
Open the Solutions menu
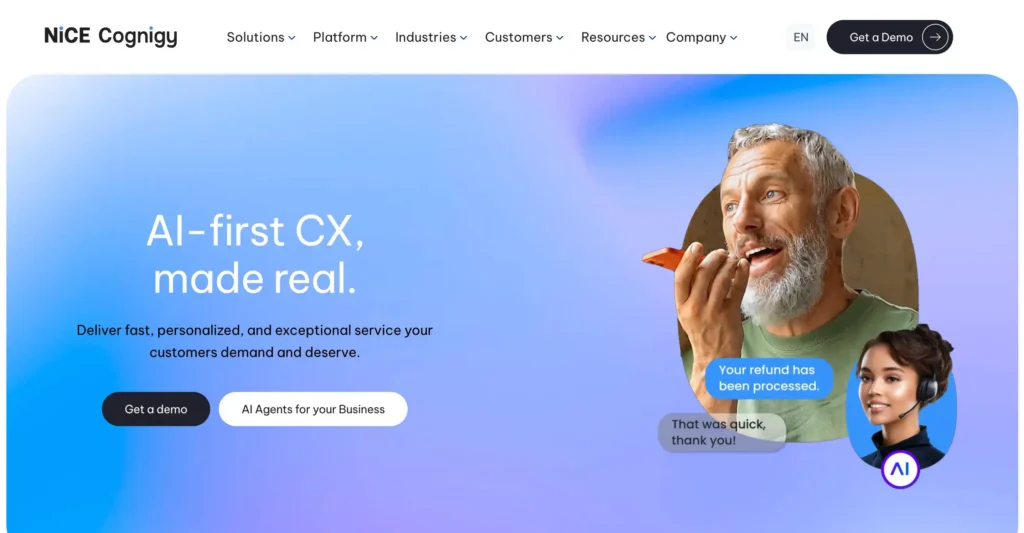[261, 37]
